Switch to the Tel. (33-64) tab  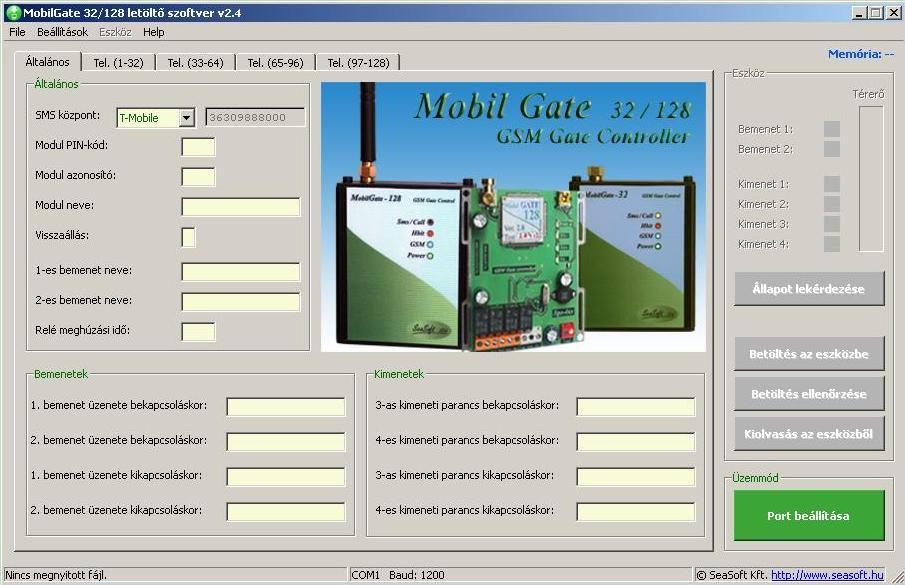[196, 63]
